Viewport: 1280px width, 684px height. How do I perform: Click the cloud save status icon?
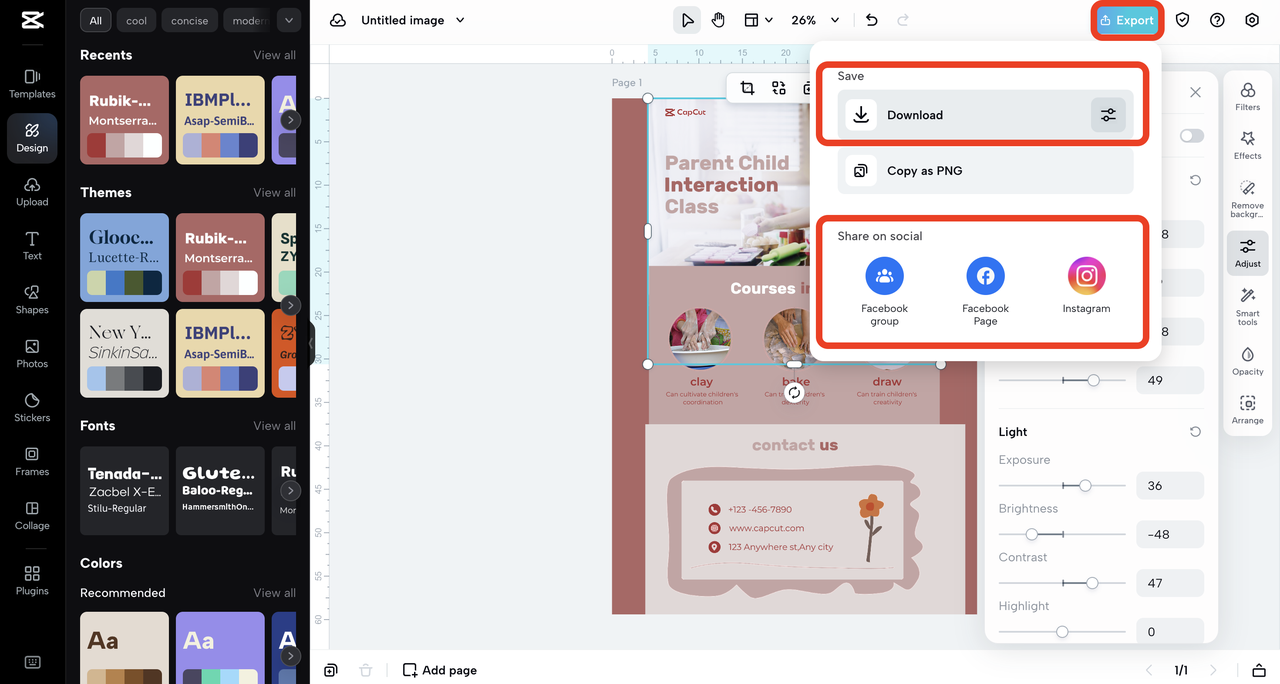338,20
